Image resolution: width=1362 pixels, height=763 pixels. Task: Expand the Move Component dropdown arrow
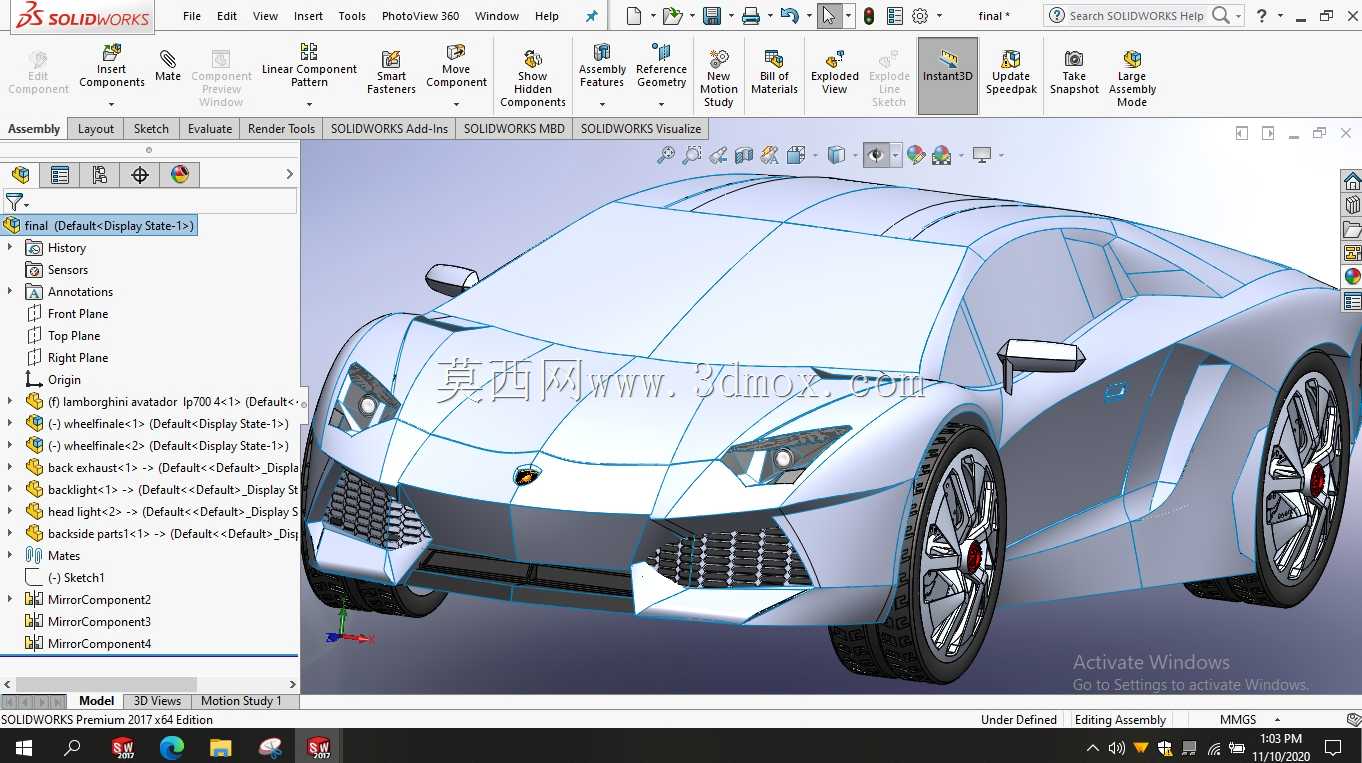(x=456, y=104)
